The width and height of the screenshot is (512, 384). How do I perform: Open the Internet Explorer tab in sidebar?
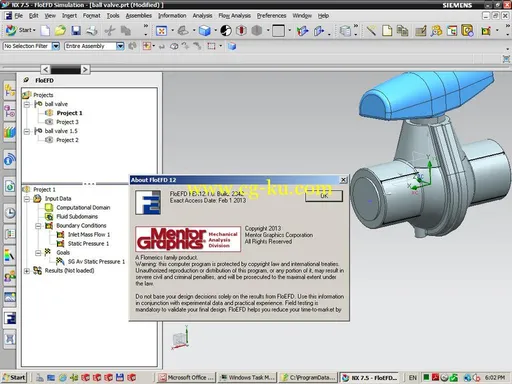pyautogui.click(x=10, y=187)
